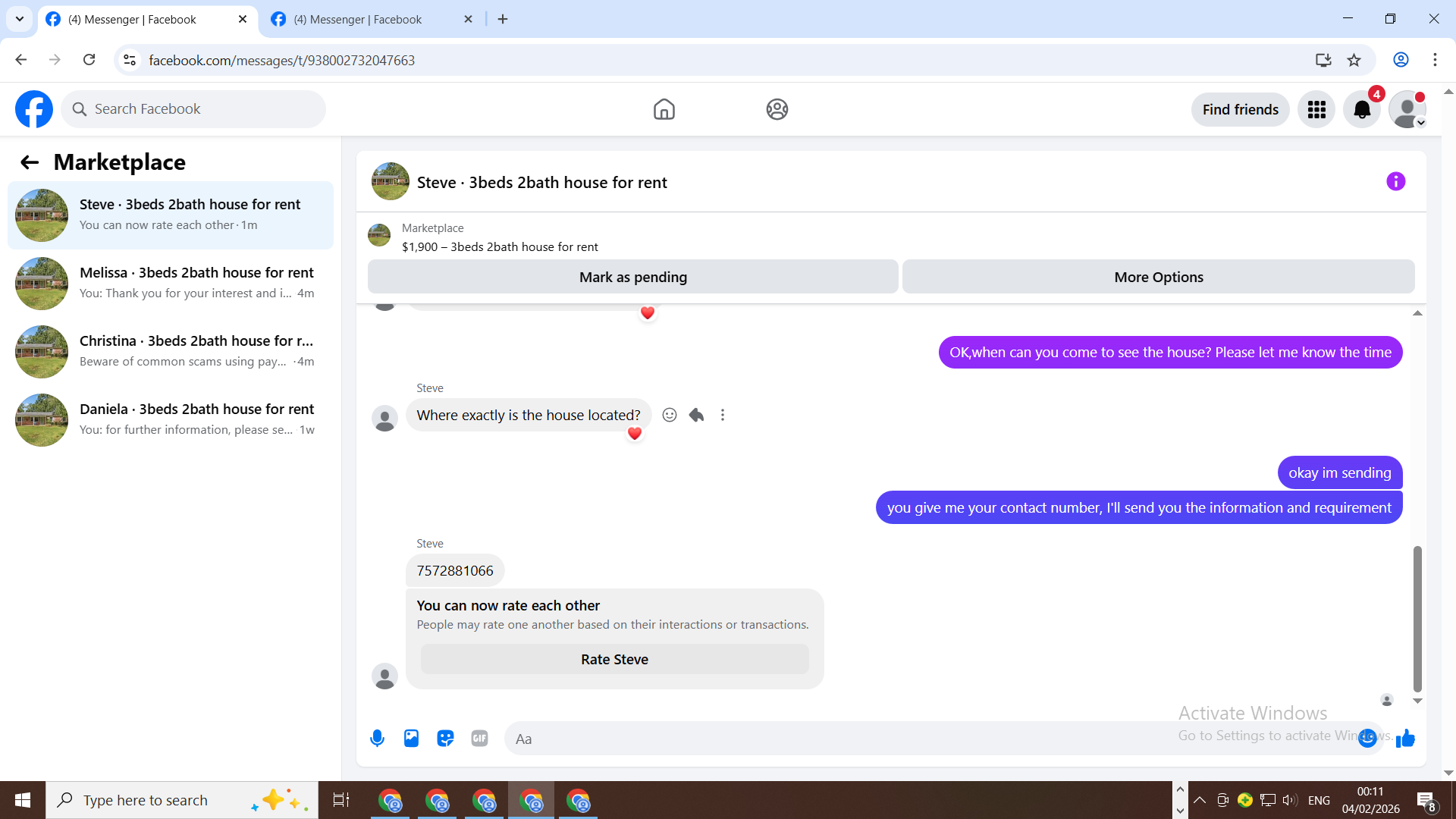Open the Facebook menu grid
The width and height of the screenshot is (1456, 819).
click(1316, 110)
